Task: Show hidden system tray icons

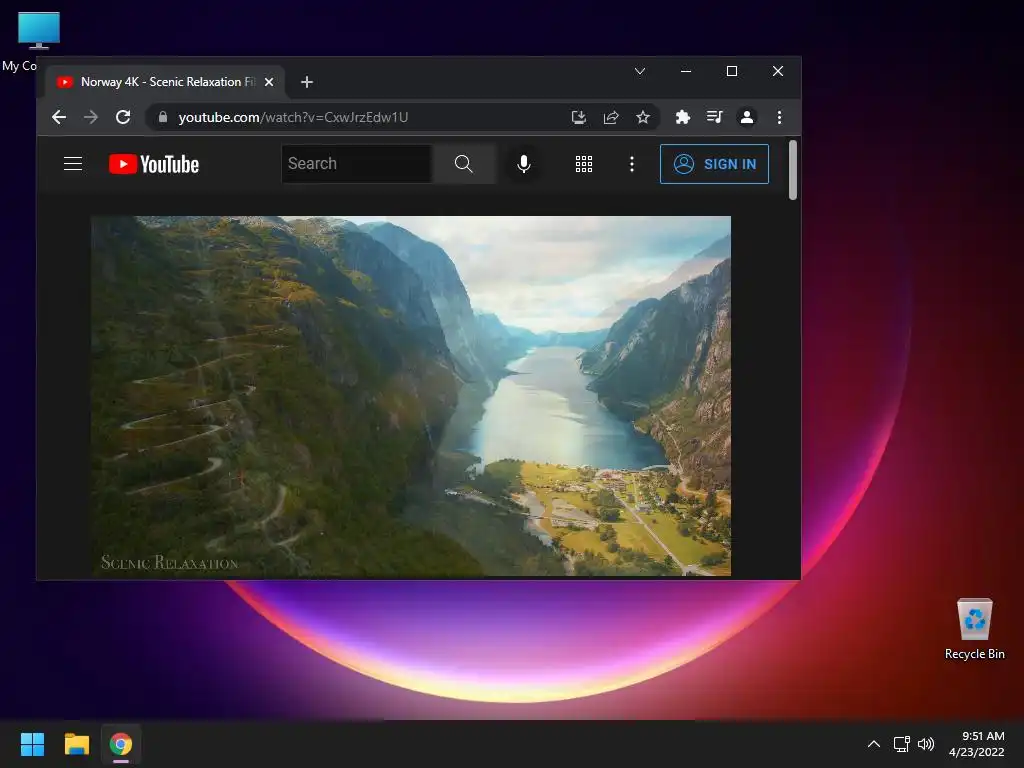Action: coord(874,744)
